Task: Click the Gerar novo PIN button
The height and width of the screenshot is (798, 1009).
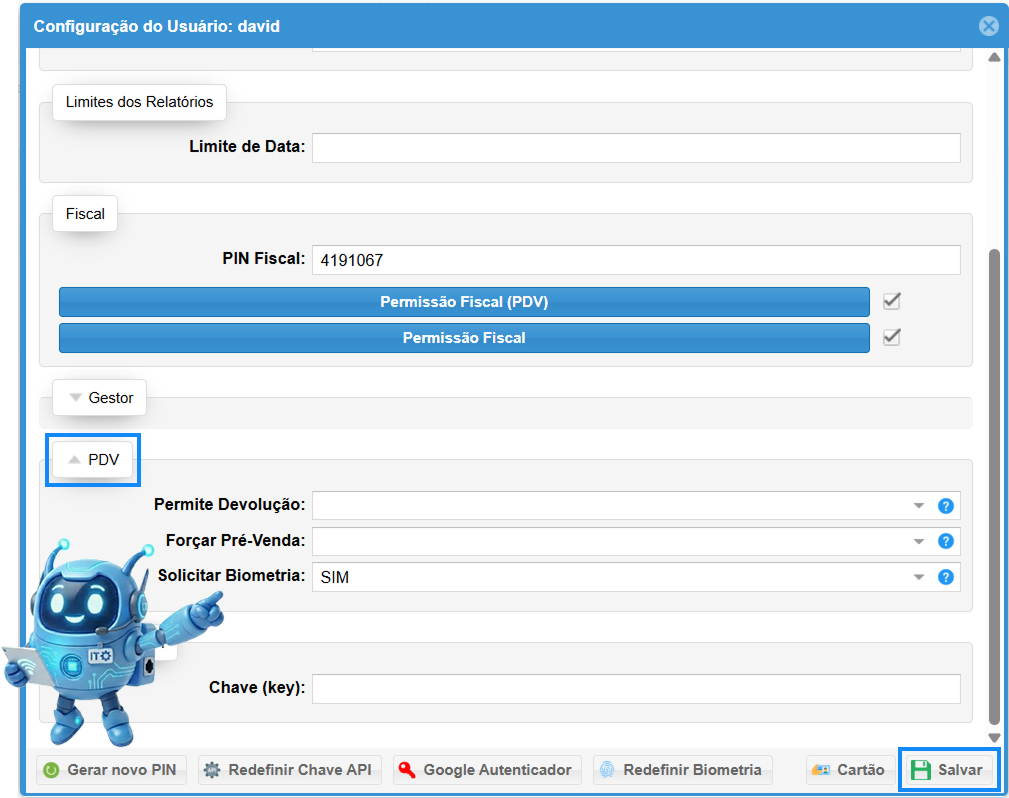Action: coord(111,770)
